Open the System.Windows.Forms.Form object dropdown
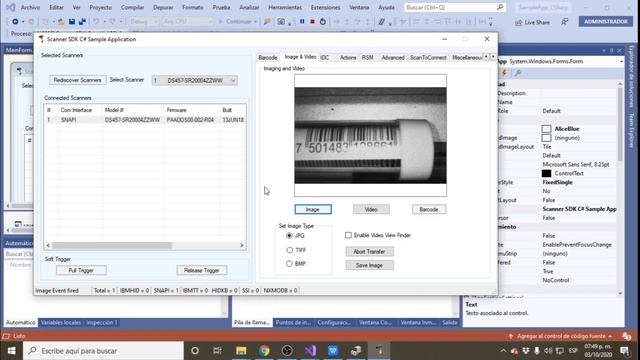640x360 pixels. coord(621,62)
